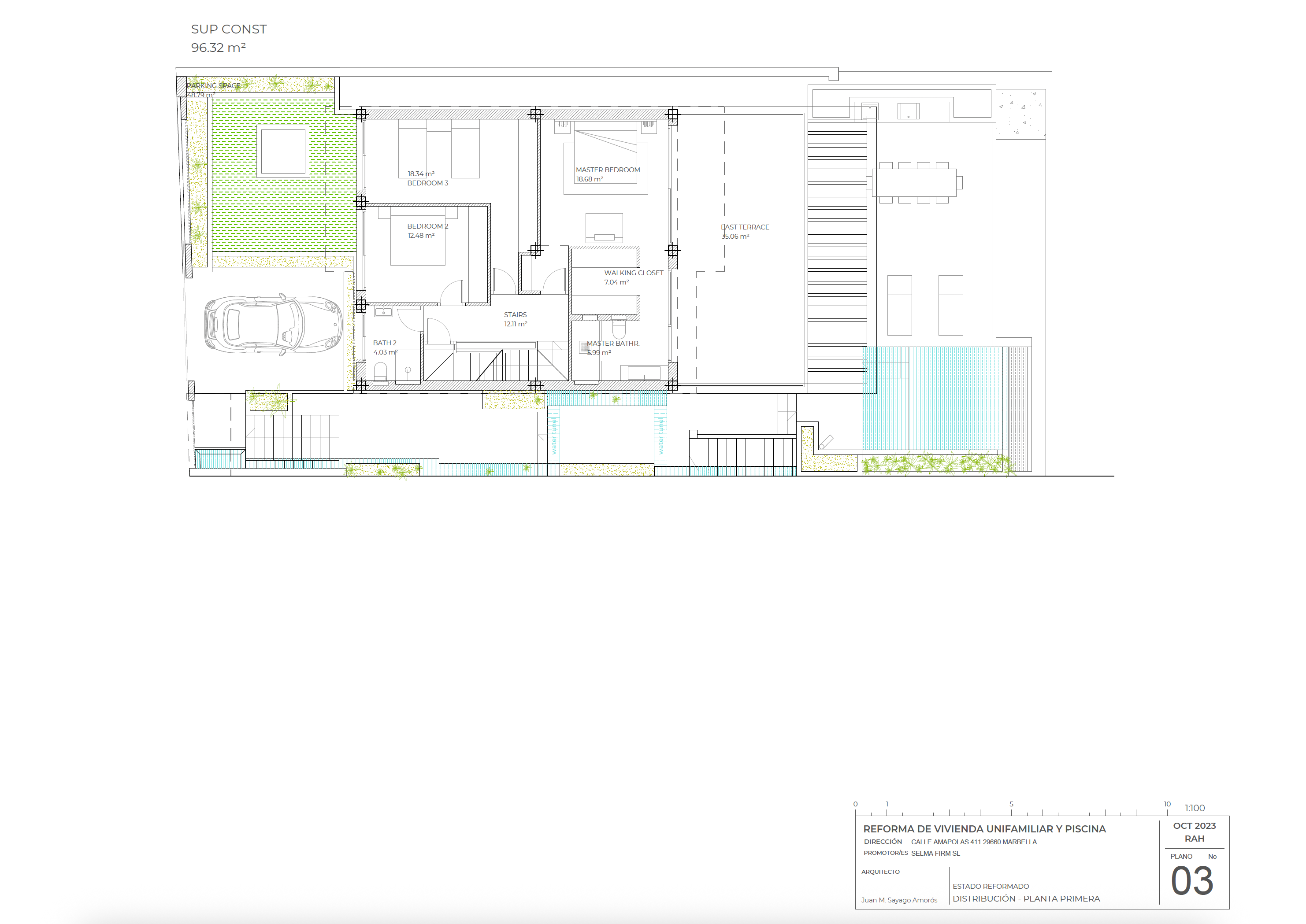
Task: Click the 4.03 m² bath area
Action: [385, 352]
